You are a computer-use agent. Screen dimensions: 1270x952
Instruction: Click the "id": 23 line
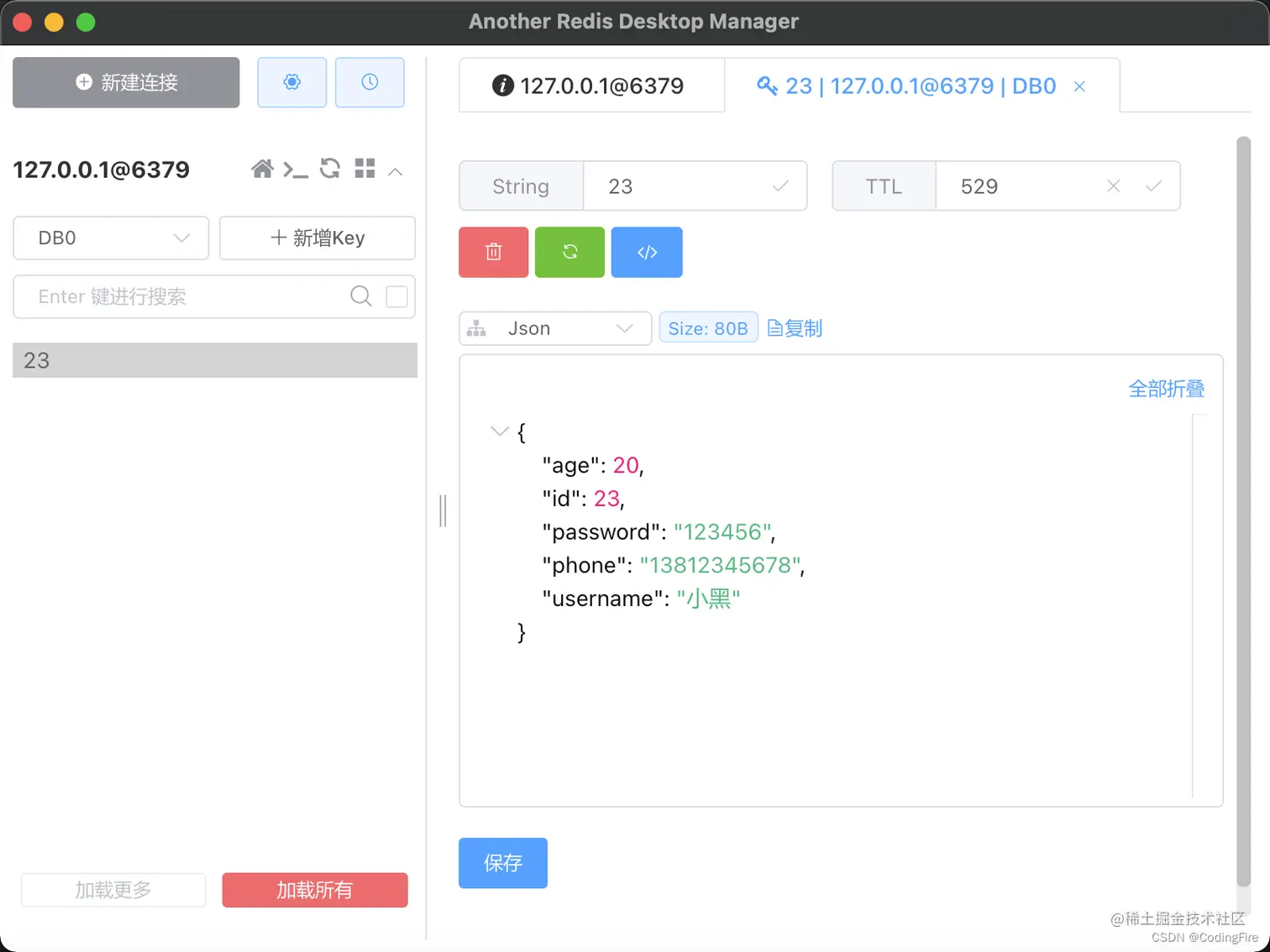[584, 499]
